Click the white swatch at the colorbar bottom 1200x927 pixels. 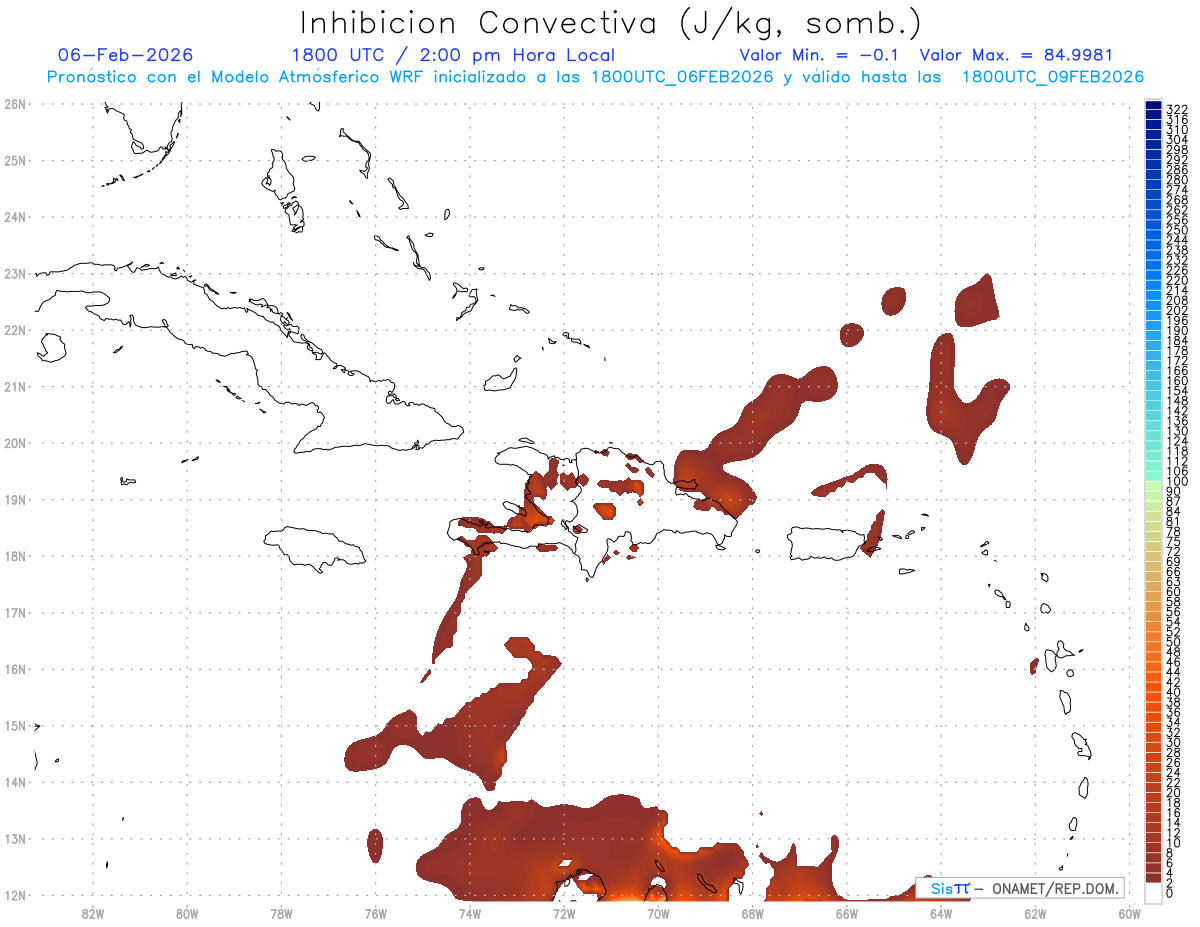(x=1154, y=891)
